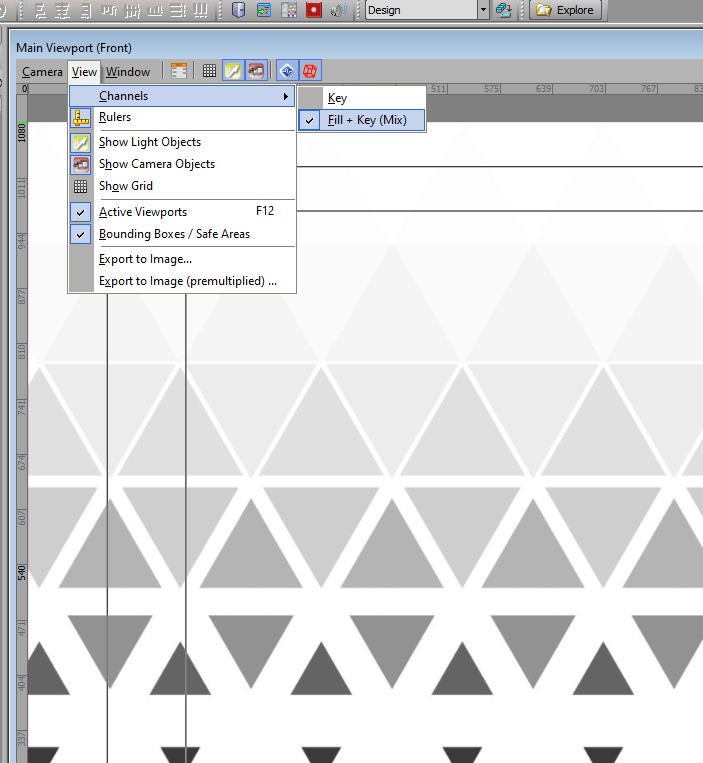
Task: Click the speaker audio icon
Action: [x=338, y=10]
